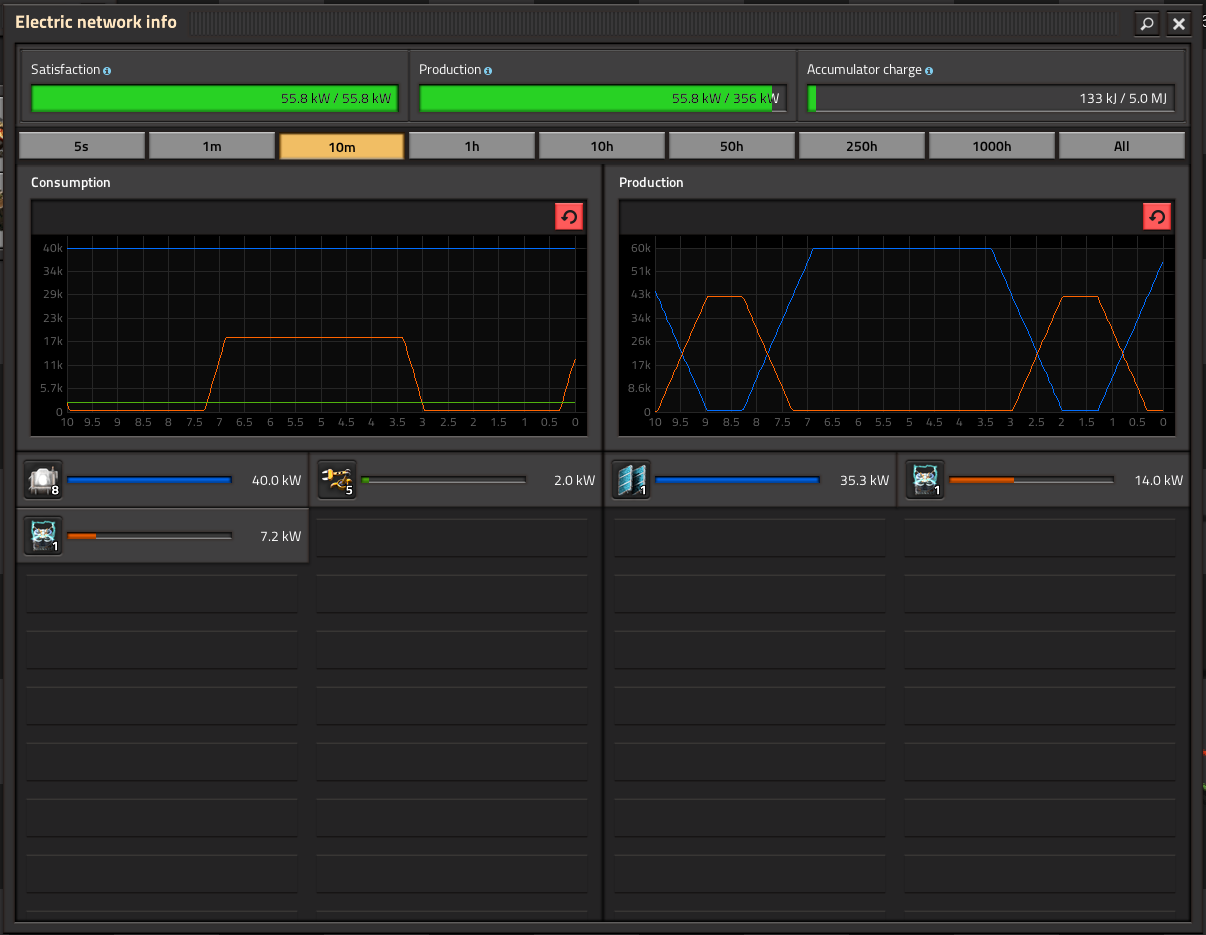This screenshot has width=1206, height=935.
Task: Select the inserter icon showing 5 consumers
Action: click(x=336, y=480)
